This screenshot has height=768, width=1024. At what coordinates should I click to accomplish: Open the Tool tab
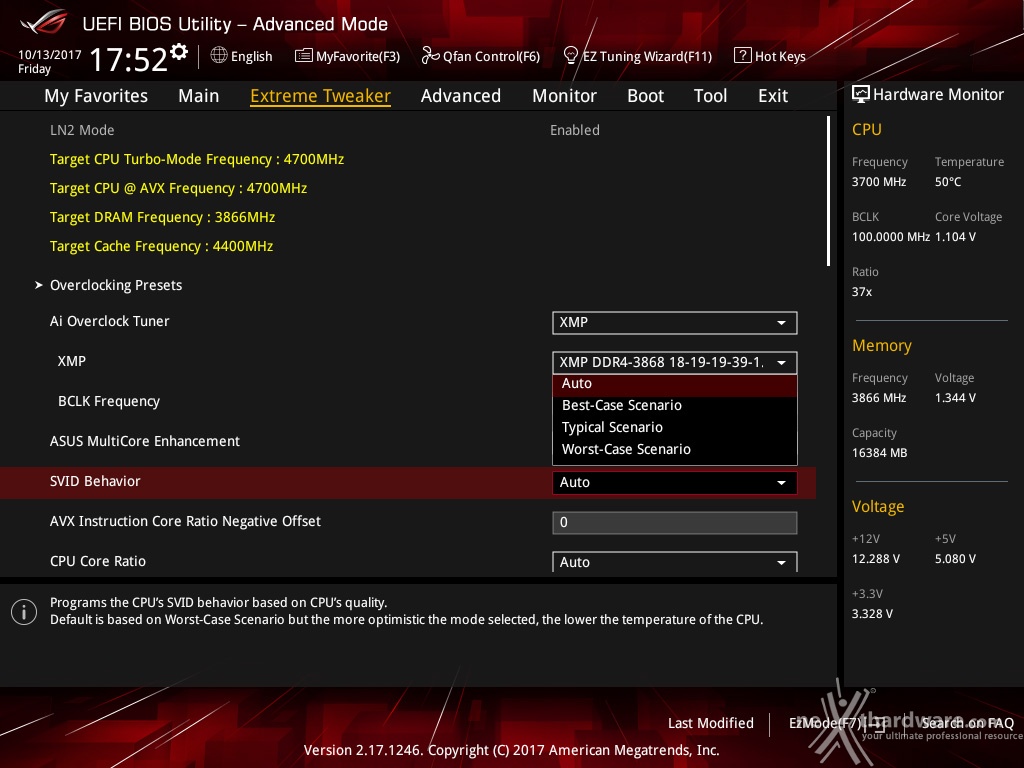point(711,96)
